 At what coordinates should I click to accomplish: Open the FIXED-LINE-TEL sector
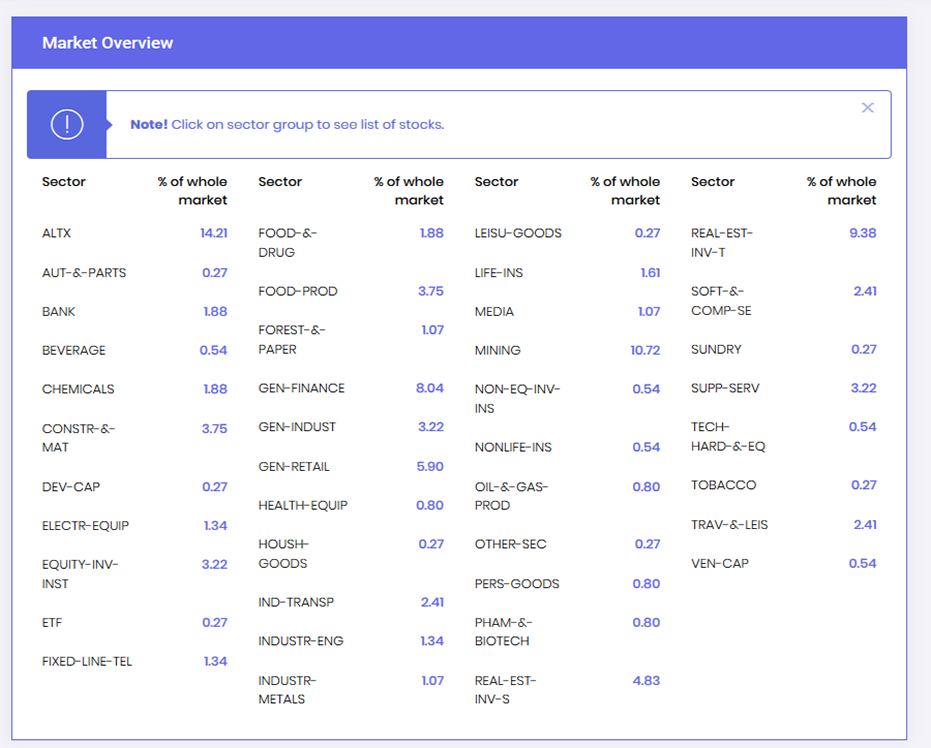(x=87, y=661)
